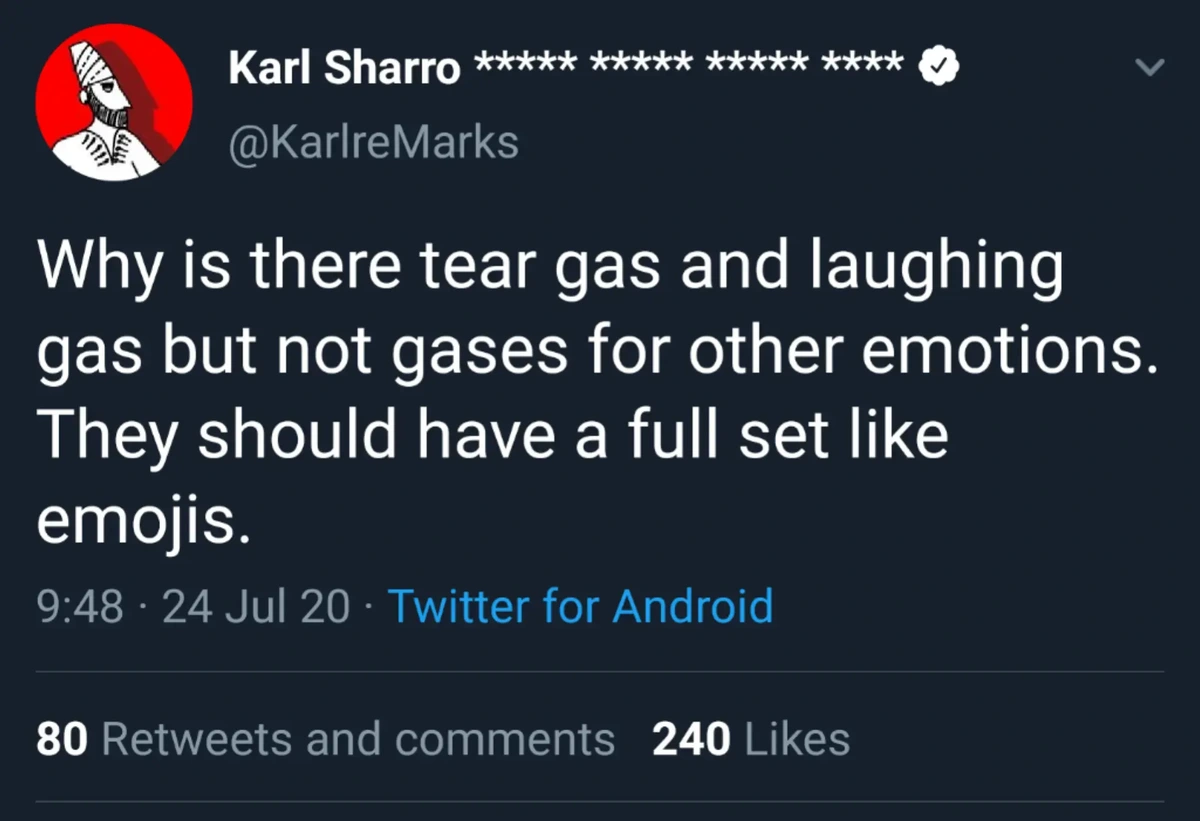Click the 80 retweet count number
1200x821 pixels.
tap(62, 740)
